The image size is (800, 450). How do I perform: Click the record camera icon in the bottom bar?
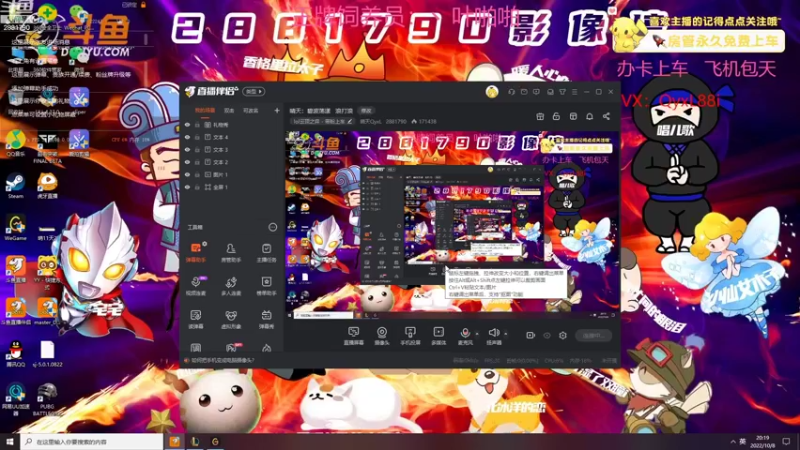pos(531,335)
